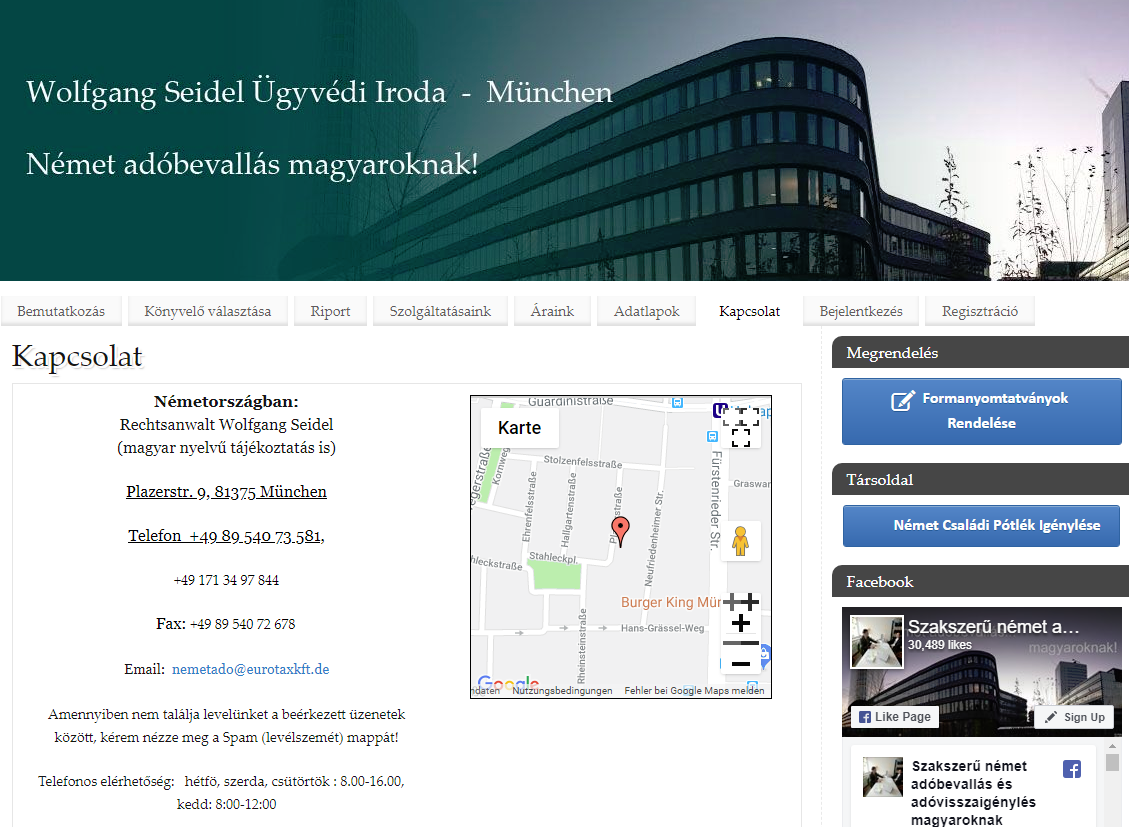Click Formanyomtatványok Rendelése button

(x=981, y=411)
